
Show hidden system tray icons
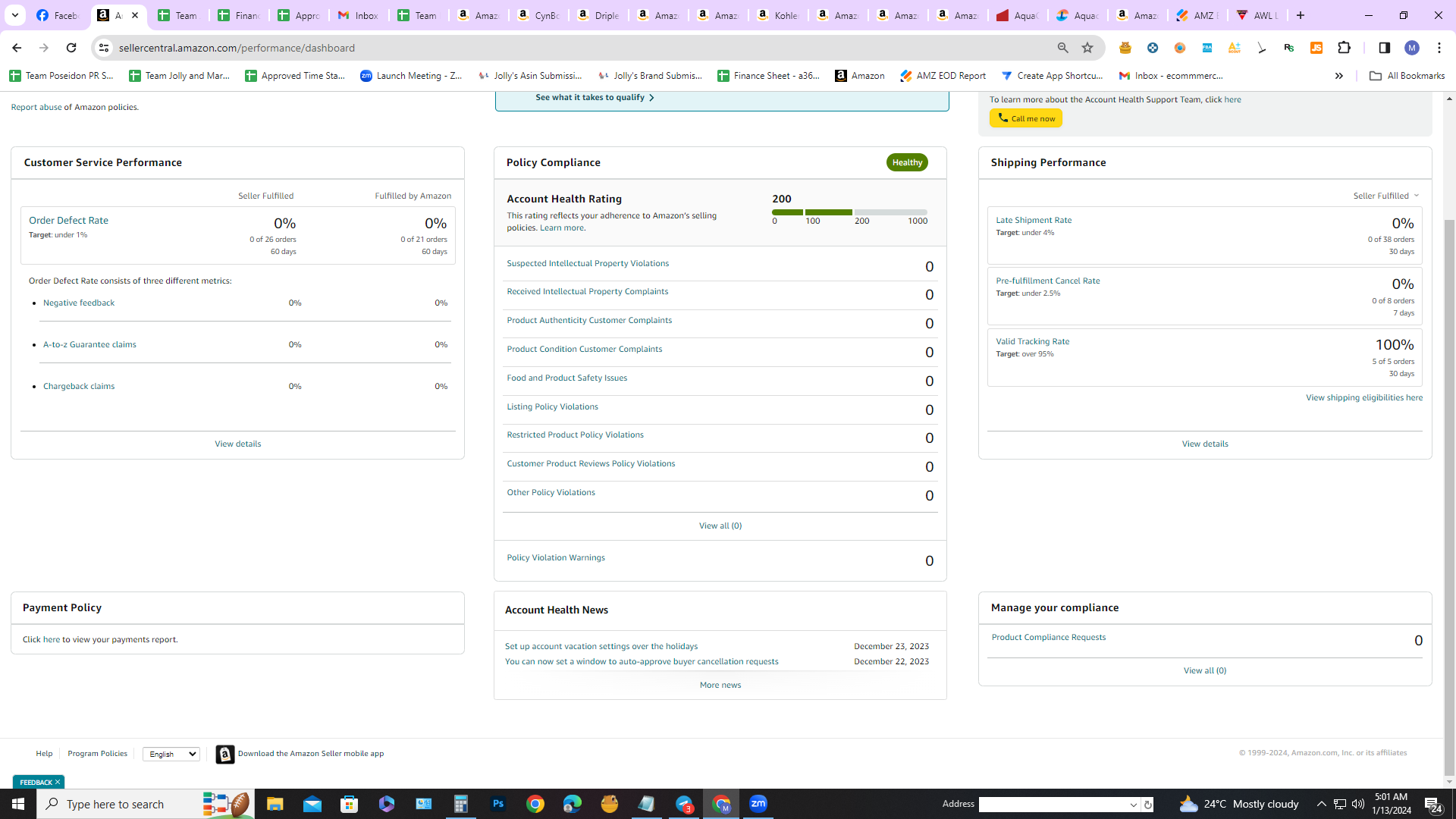coord(1322,804)
